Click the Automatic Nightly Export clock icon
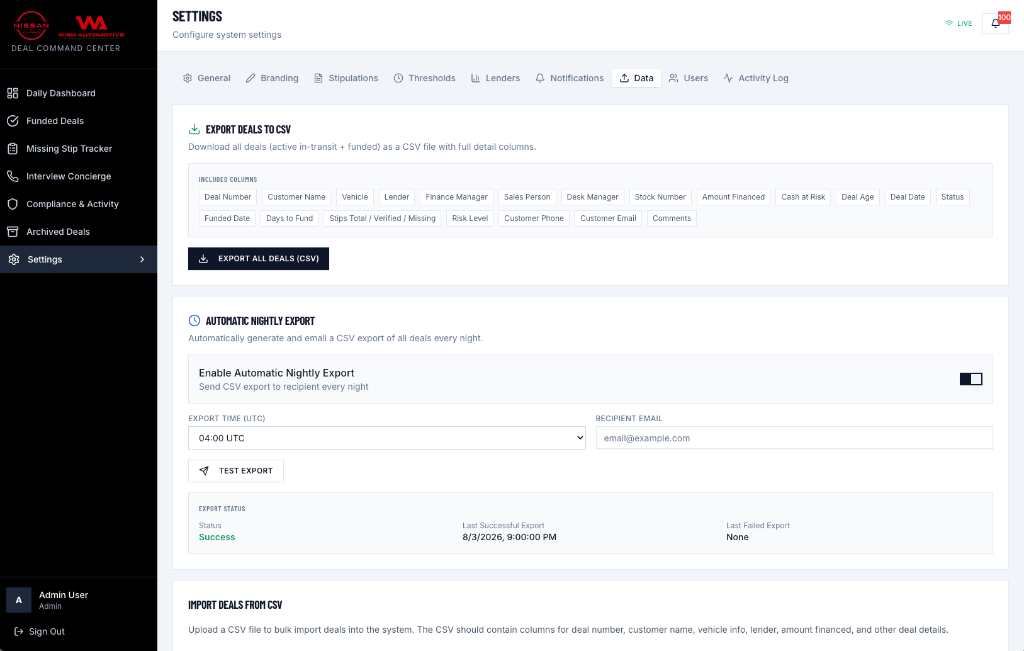1024x651 pixels. click(194, 320)
